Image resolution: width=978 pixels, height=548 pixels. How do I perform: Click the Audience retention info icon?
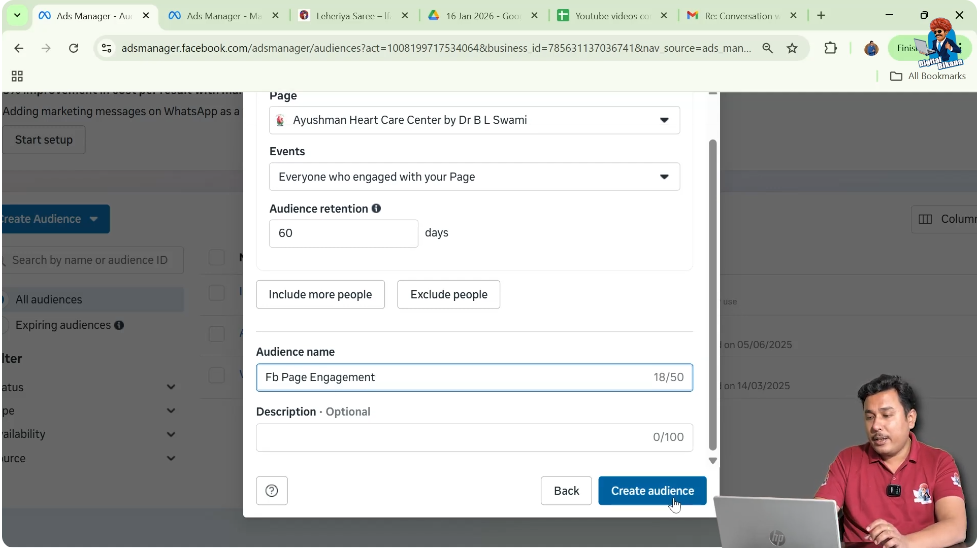[x=376, y=208]
